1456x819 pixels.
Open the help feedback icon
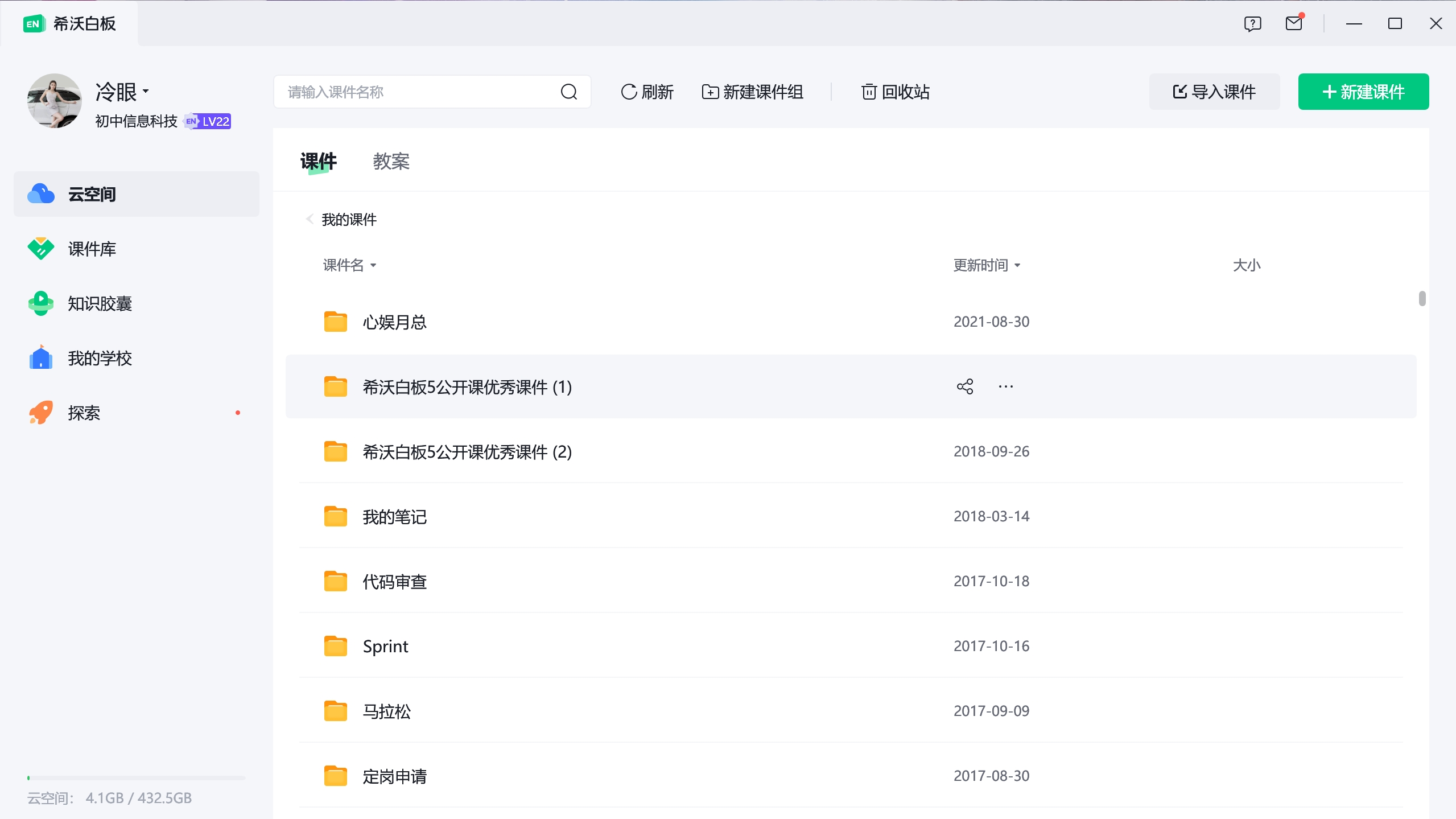(1252, 23)
